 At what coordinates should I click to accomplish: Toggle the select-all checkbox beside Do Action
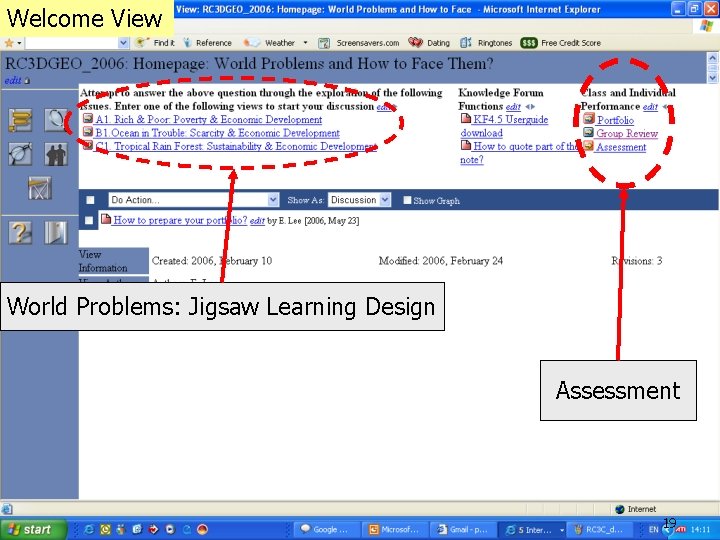tap(90, 200)
